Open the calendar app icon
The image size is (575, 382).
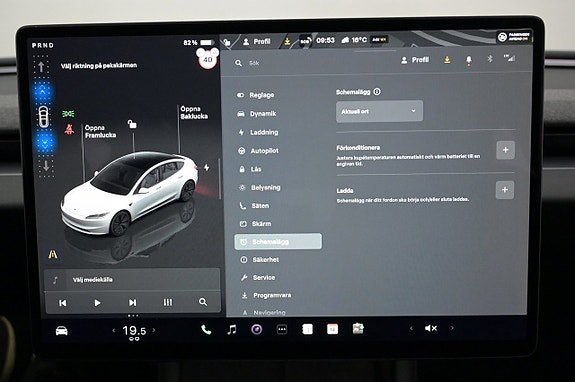332,329
